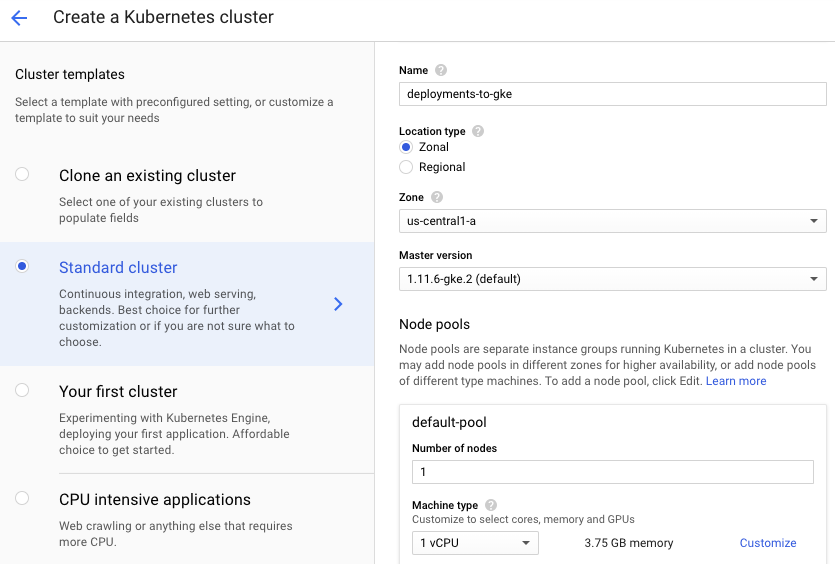Image resolution: width=835 pixels, height=564 pixels.
Task: Open help icon next to Name
Action: (x=441, y=70)
